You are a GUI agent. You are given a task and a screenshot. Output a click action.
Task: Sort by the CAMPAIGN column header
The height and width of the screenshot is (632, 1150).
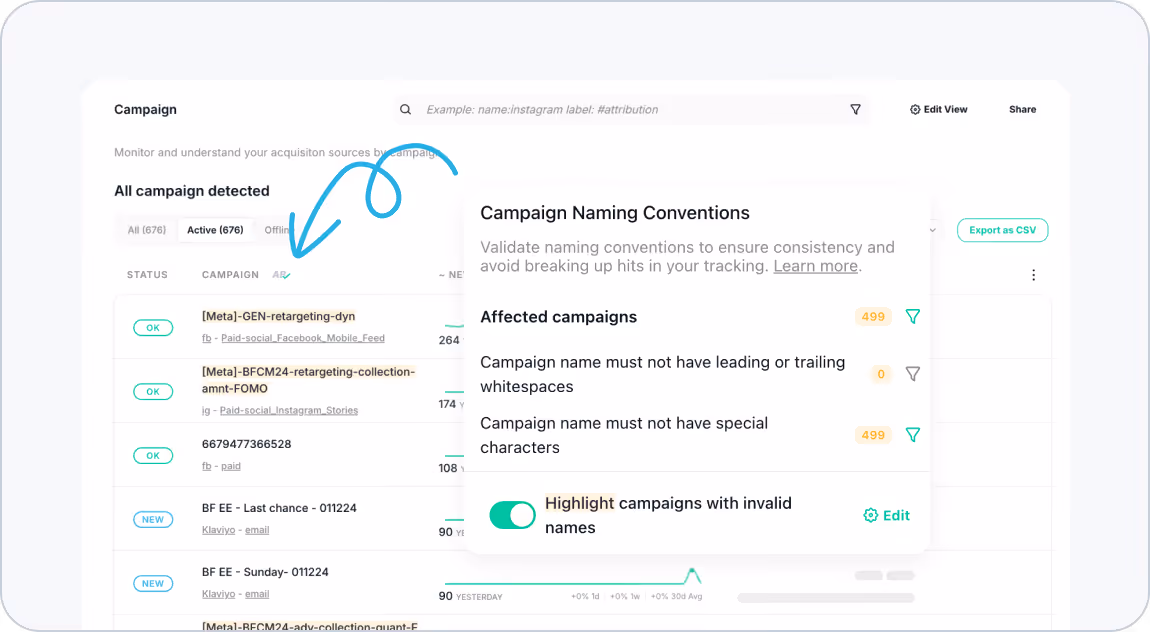point(230,275)
